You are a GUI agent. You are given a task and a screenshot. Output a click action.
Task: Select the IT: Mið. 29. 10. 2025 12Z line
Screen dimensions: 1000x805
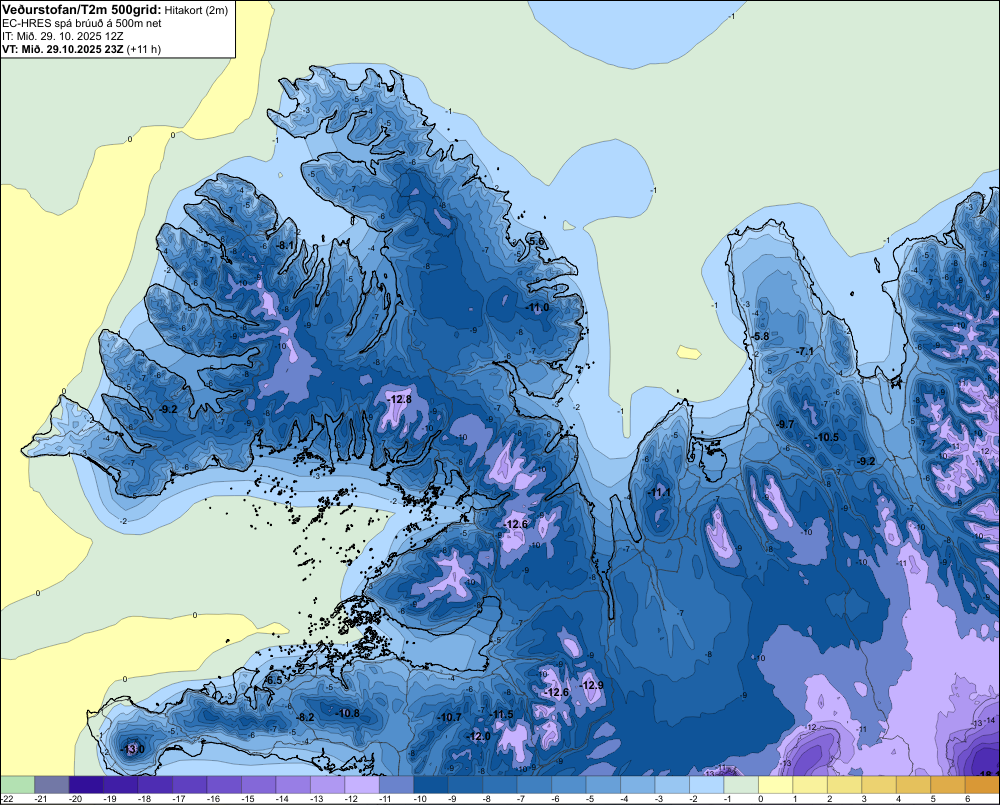pyautogui.click(x=62, y=36)
